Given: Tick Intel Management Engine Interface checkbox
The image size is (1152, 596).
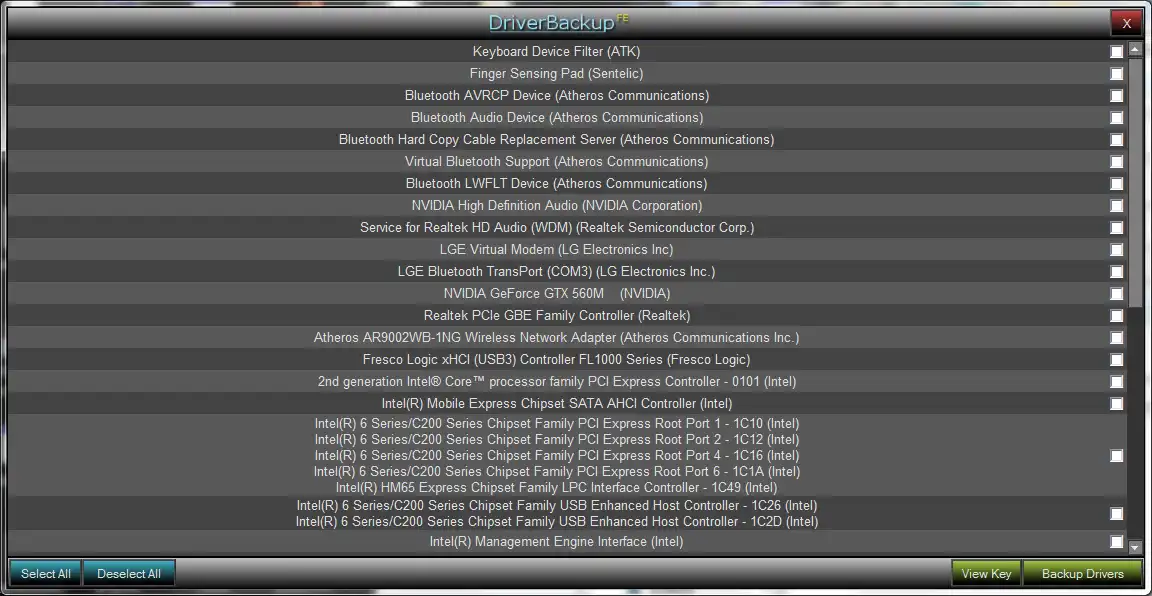Looking at the screenshot, I should 1117,542.
